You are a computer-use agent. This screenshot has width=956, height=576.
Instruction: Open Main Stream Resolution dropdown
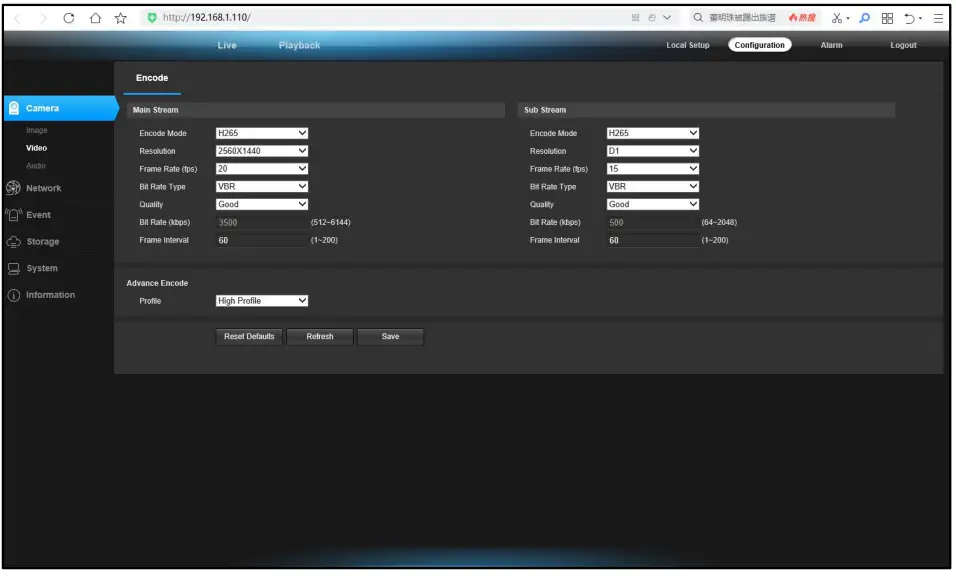click(262, 151)
